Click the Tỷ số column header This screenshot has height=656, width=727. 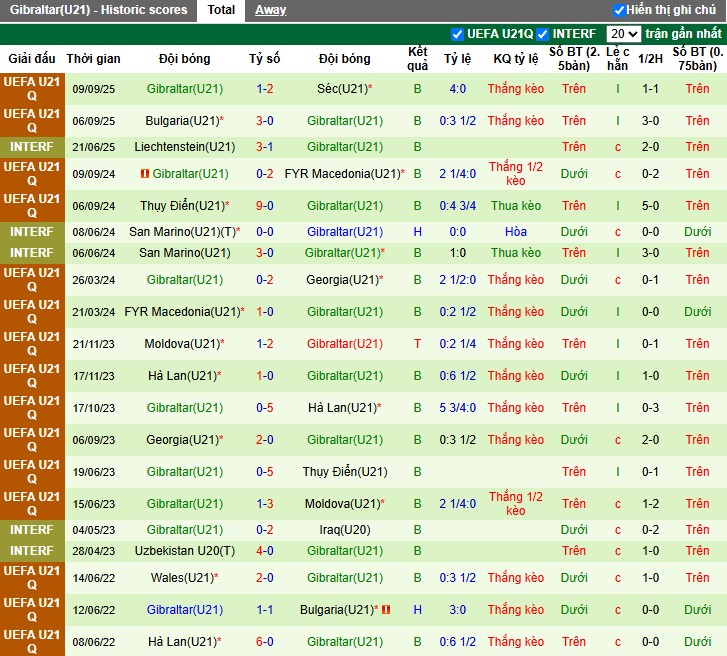tap(265, 59)
